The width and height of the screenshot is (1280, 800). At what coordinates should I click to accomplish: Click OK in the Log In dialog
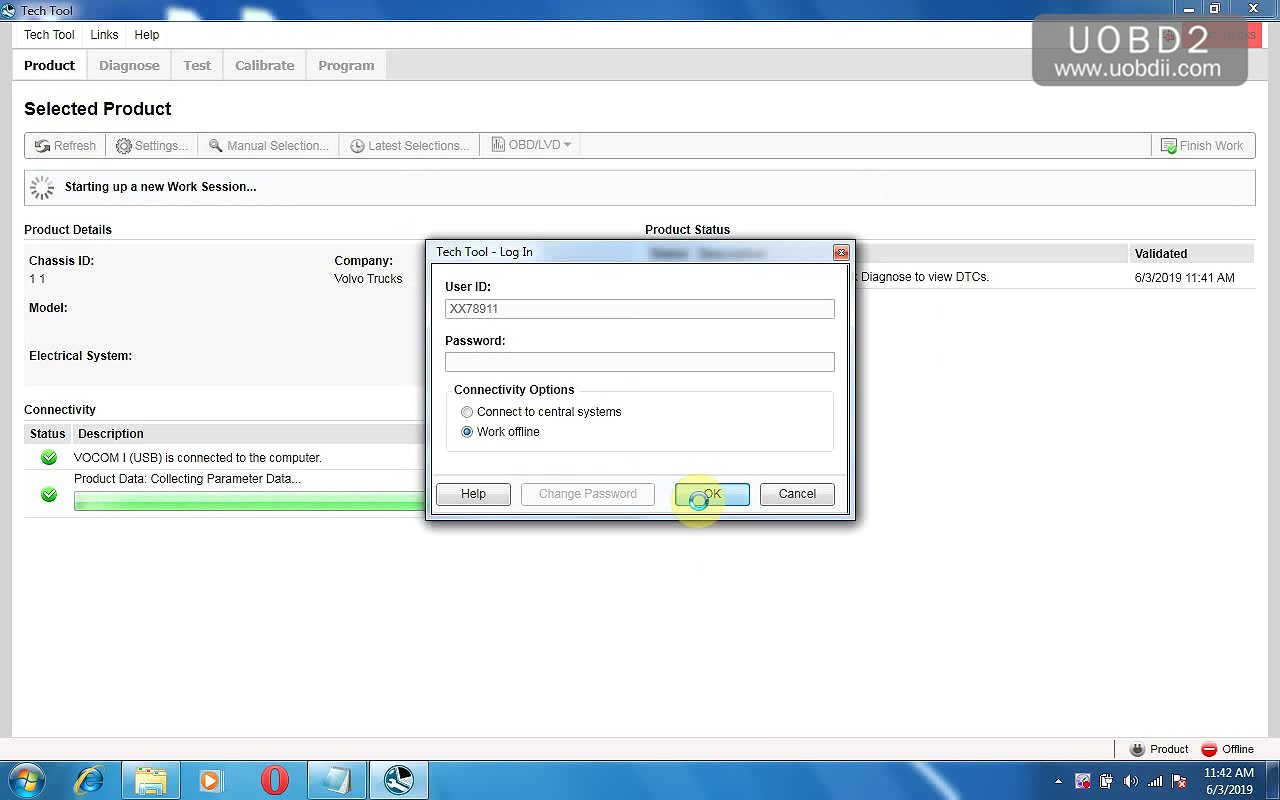[x=712, y=494]
